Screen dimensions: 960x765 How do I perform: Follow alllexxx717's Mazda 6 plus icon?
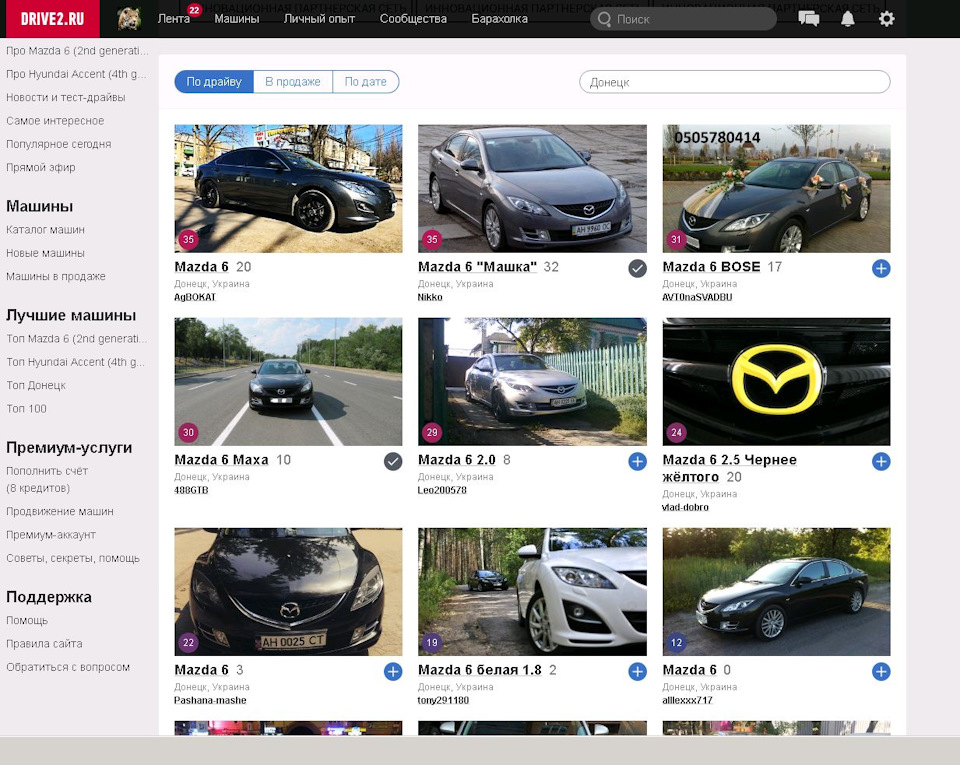(x=881, y=671)
